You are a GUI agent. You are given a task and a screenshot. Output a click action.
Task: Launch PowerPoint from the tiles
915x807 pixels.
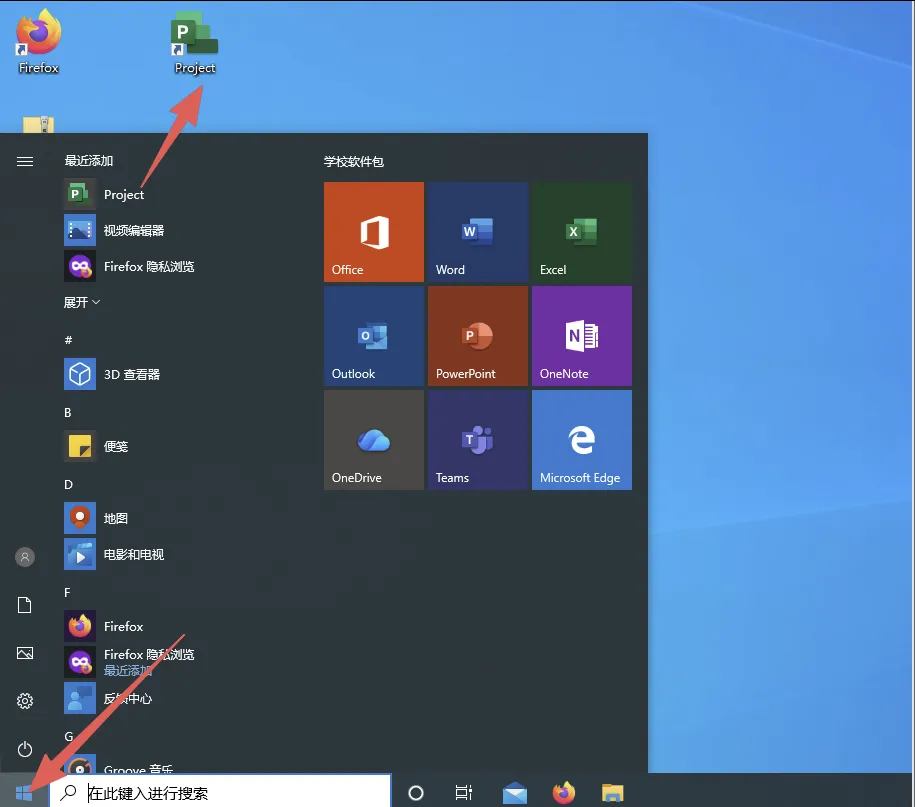478,336
